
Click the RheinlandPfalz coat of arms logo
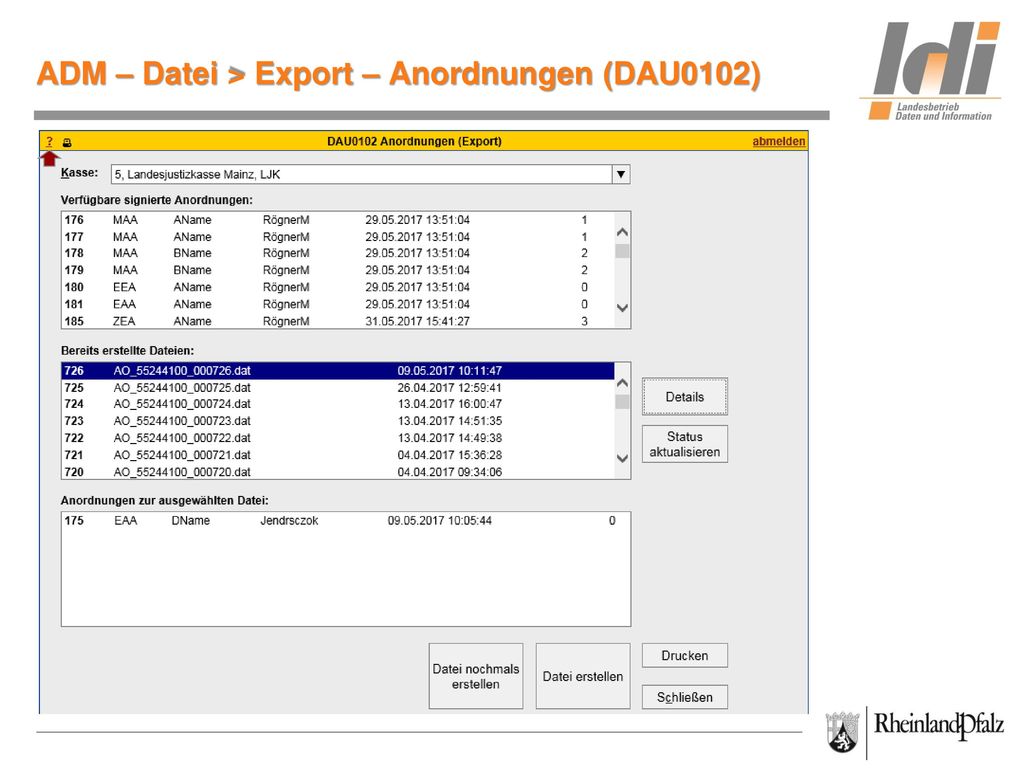(842, 732)
